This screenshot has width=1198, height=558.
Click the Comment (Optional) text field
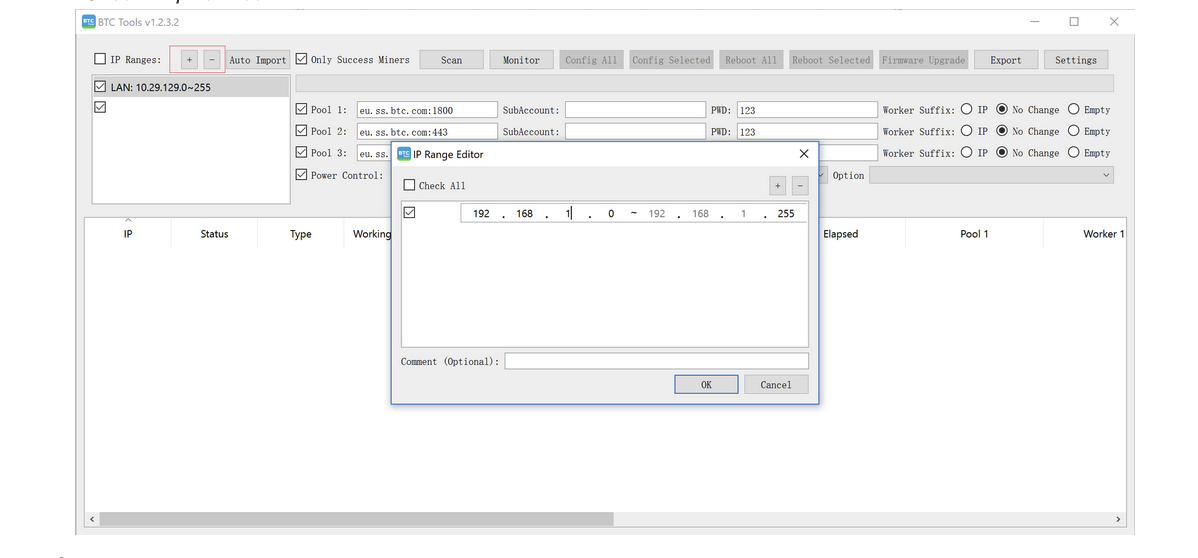point(656,361)
